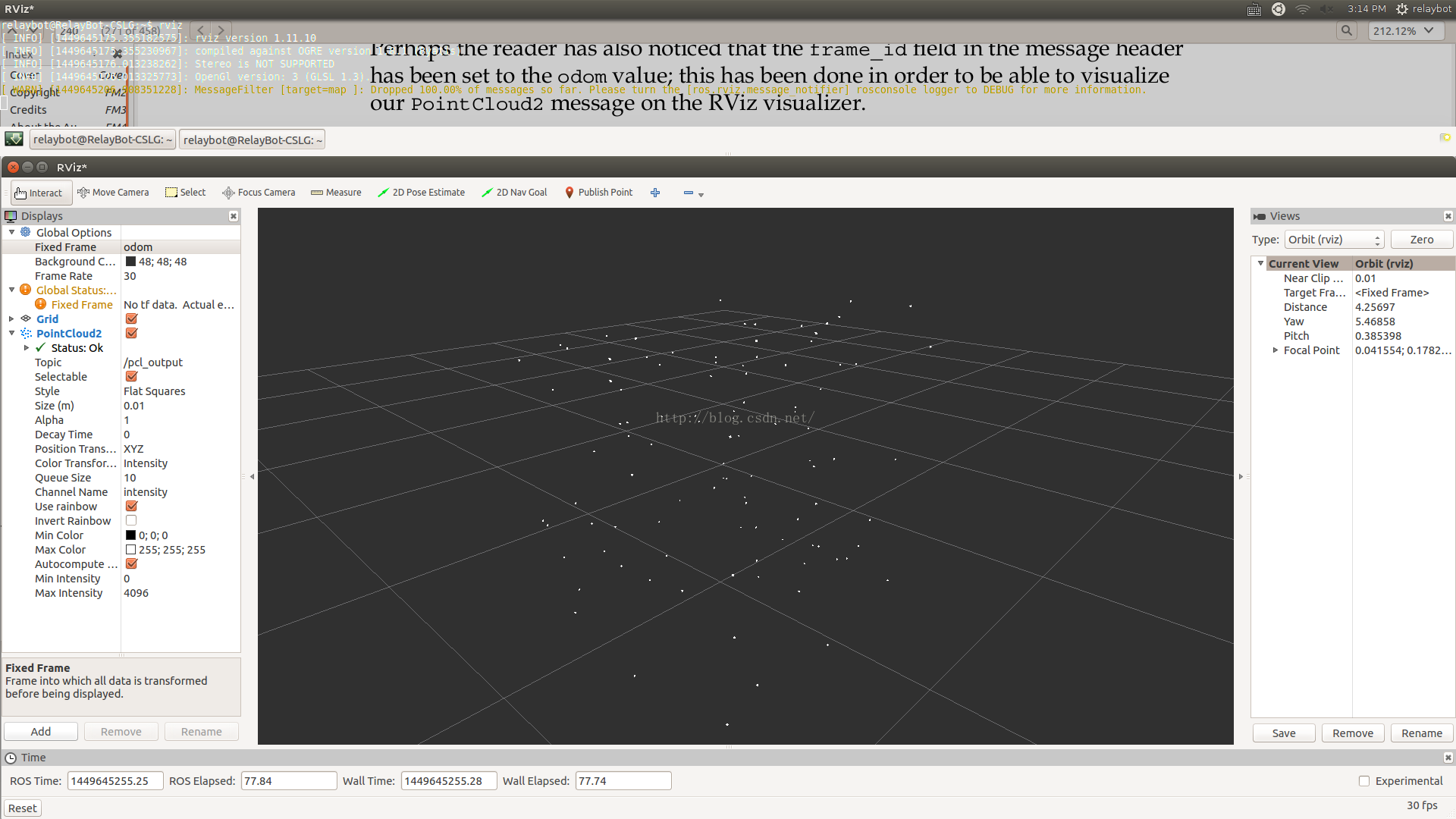Close the Displays panel
Screen dimensions: 1456x819
(234, 216)
